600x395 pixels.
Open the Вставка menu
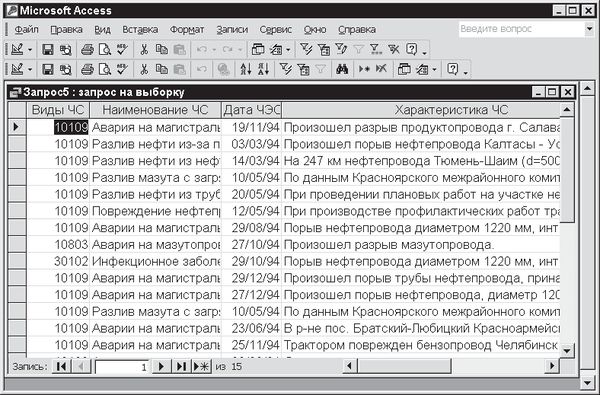[140, 29]
